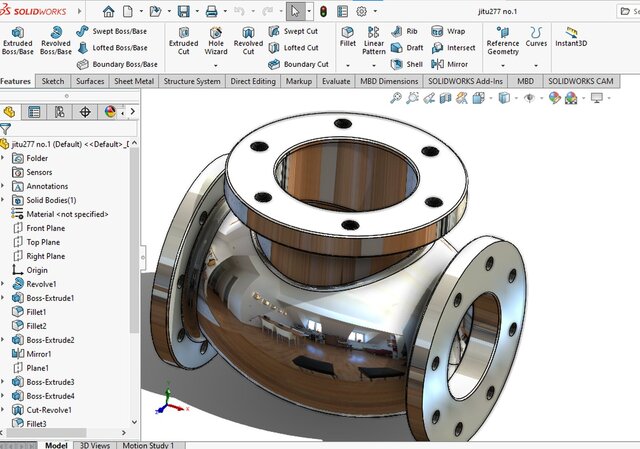Switch to the Surfaces tab
Screen dimensions: 640x449
coord(90,81)
